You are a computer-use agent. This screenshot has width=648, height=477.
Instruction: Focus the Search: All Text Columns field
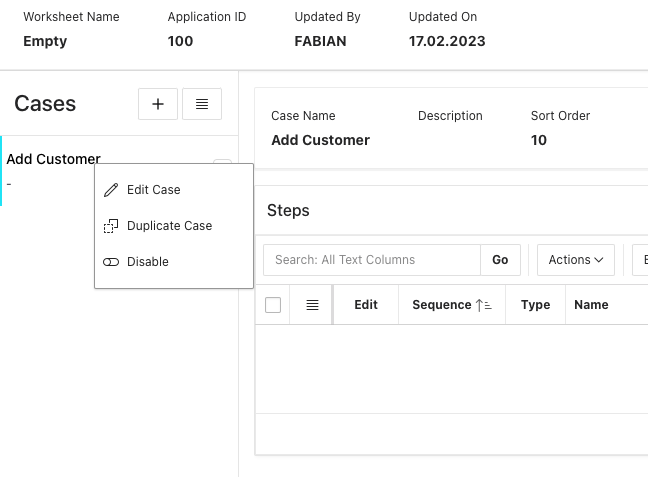tap(372, 260)
